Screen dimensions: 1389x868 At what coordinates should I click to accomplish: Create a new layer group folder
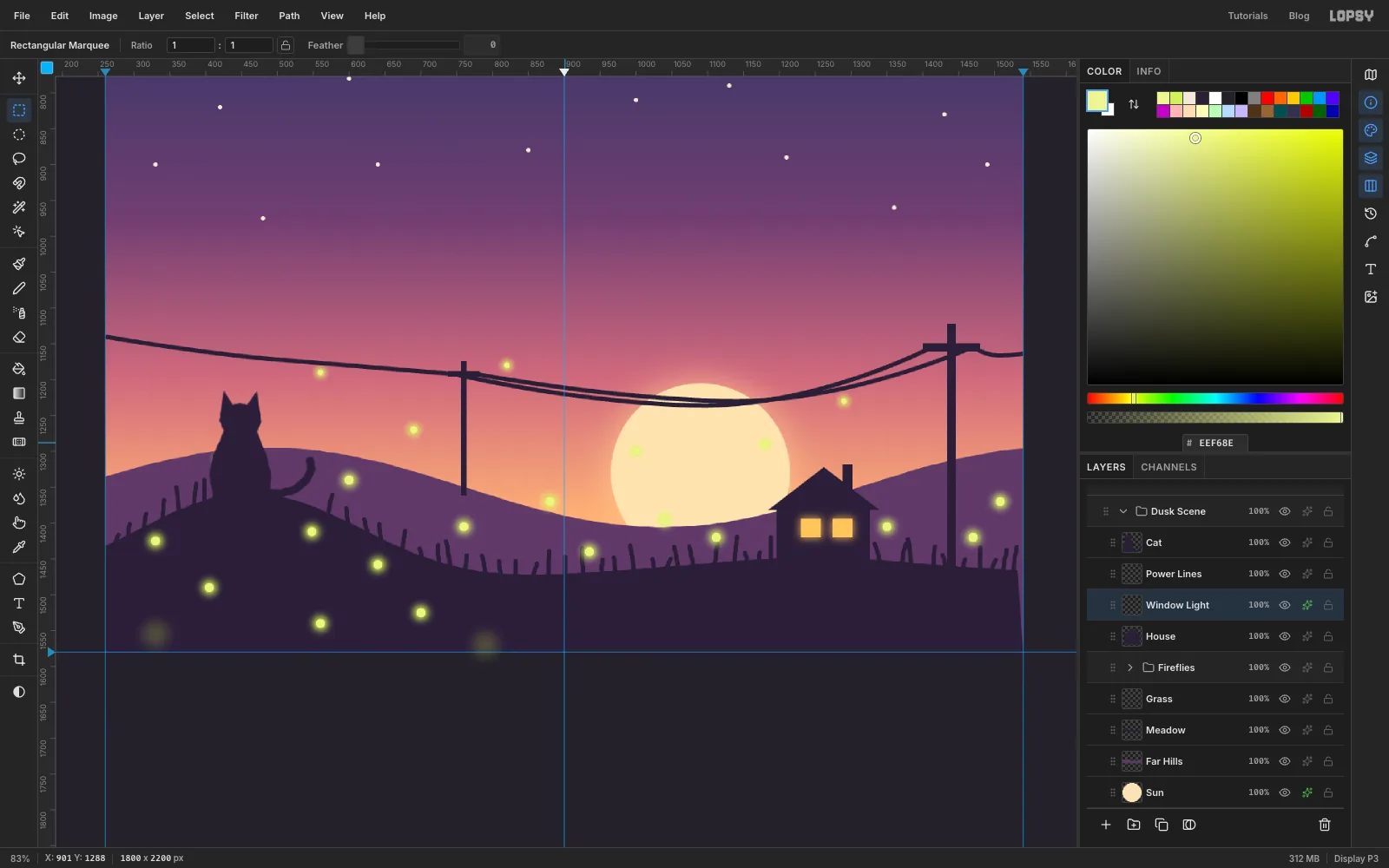[x=1134, y=825]
